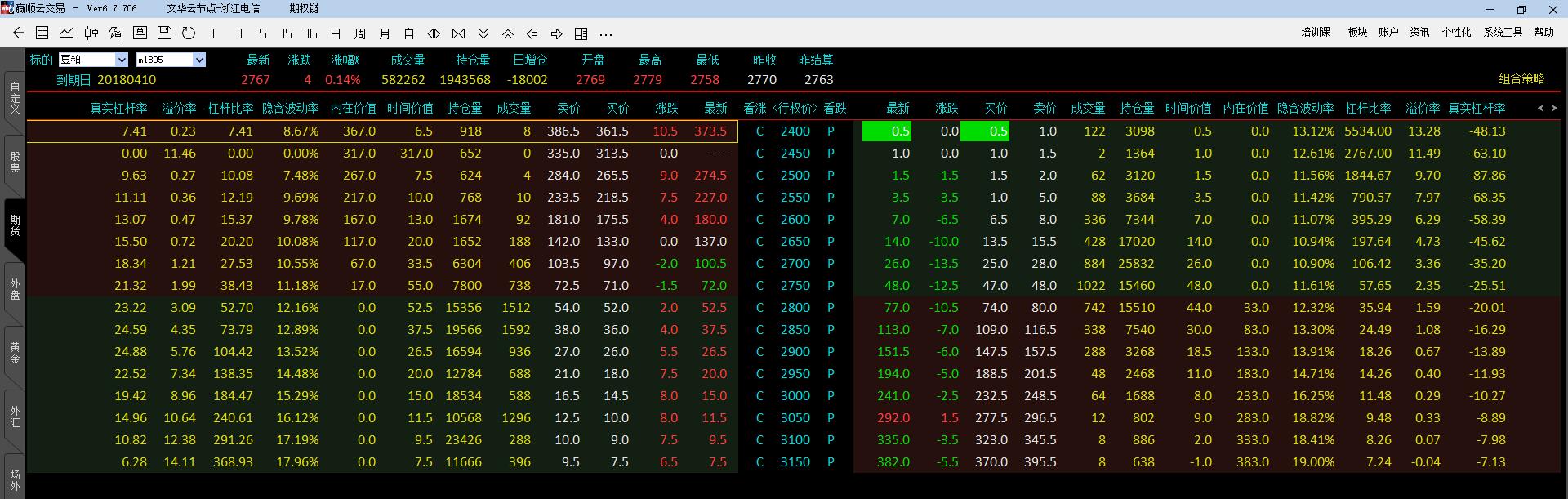
Task: Click the strike price 2800
Action: [x=795, y=307]
